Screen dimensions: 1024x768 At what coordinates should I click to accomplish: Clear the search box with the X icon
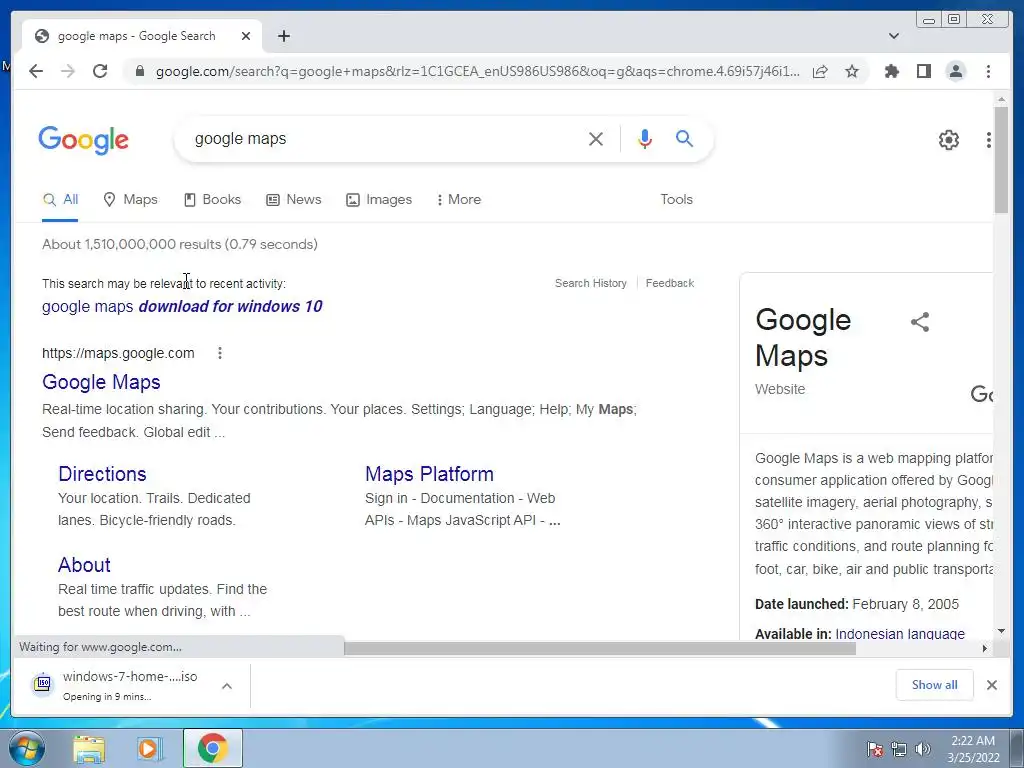tap(596, 138)
